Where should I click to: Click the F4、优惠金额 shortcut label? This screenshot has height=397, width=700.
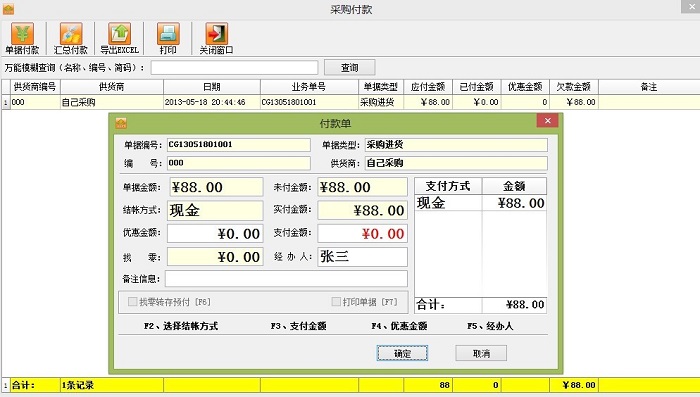point(399,326)
